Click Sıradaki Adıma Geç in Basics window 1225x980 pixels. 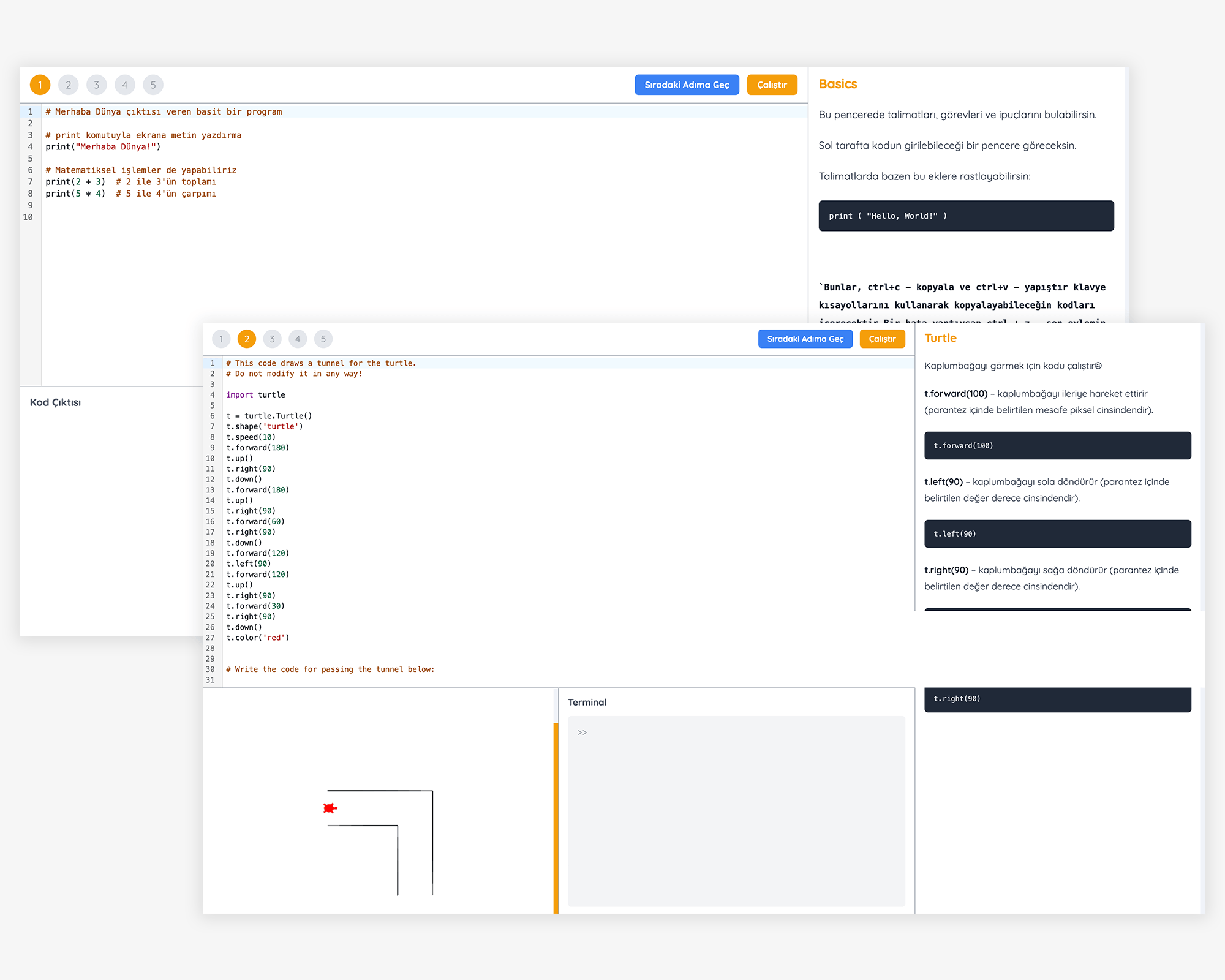[687, 85]
